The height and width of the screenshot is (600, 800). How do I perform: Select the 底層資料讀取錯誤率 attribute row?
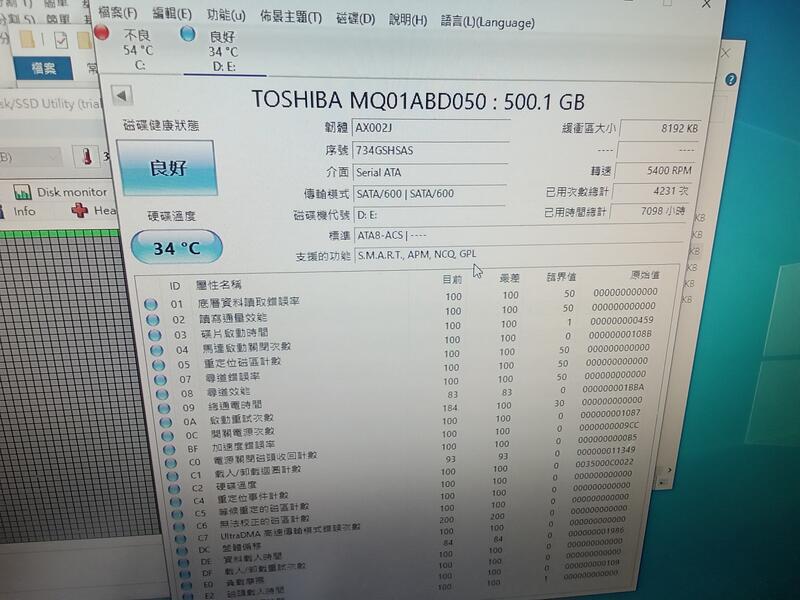403,298
